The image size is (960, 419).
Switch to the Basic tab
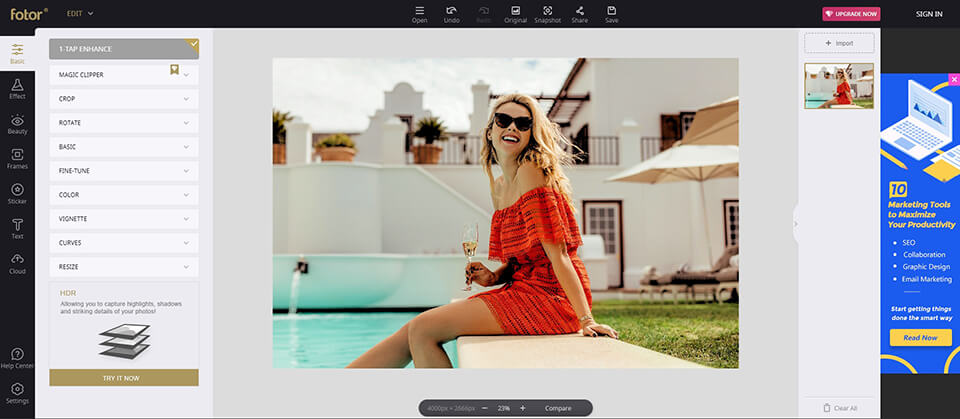point(17,52)
